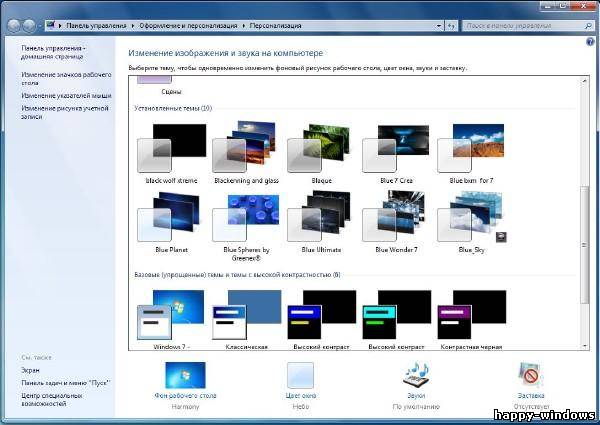This screenshot has width=600, height=425.
Task: Select the Контрастная черная theme
Action: point(471,320)
